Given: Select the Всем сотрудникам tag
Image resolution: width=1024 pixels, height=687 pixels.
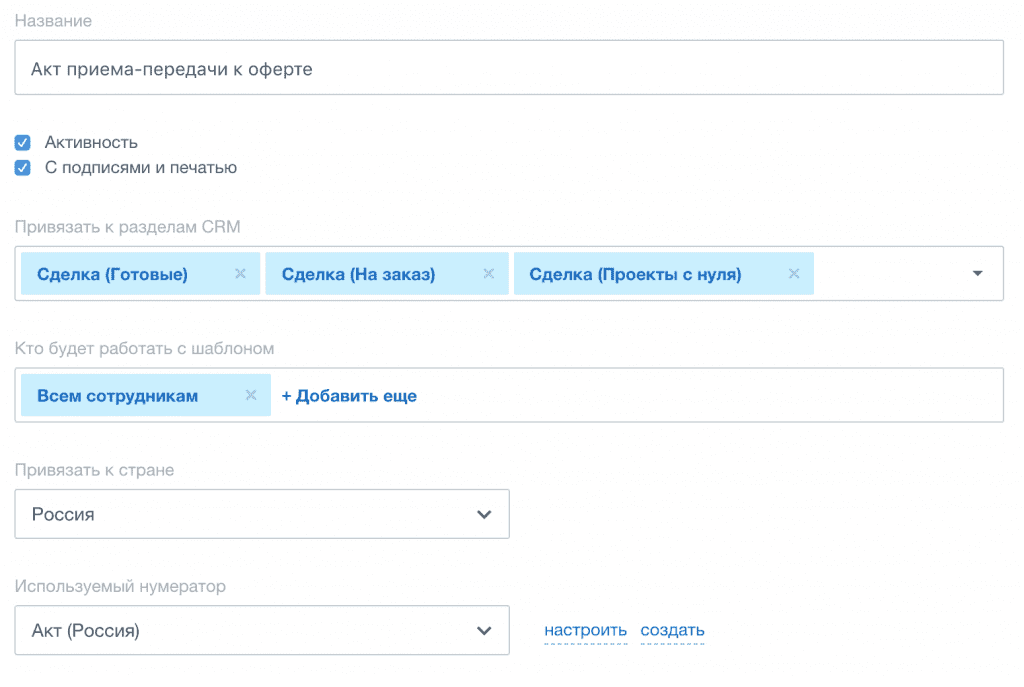Looking at the screenshot, I should 117,395.
